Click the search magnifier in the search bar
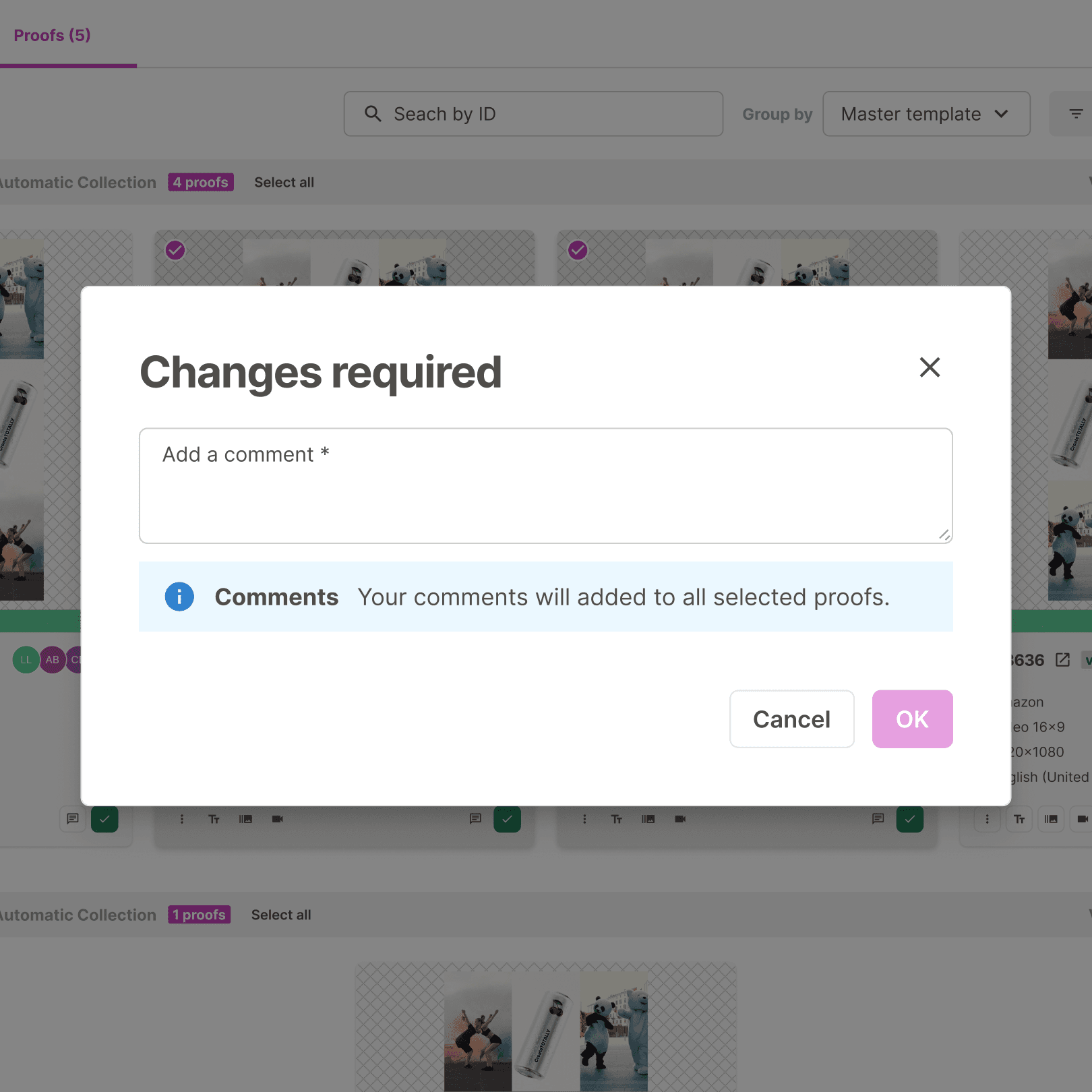This screenshot has height=1092, width=1092. pos(373,113)
